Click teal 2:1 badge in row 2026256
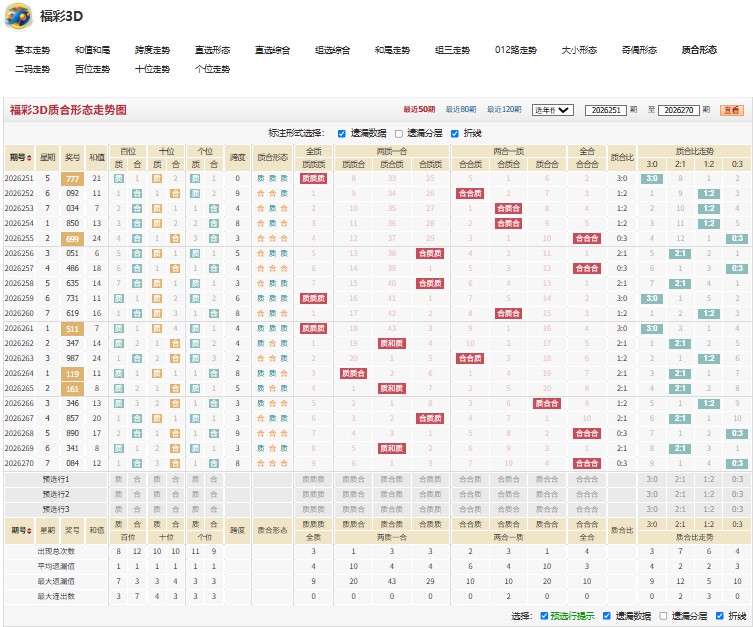This screenshot has height=627, width=753. click(680, 253)
